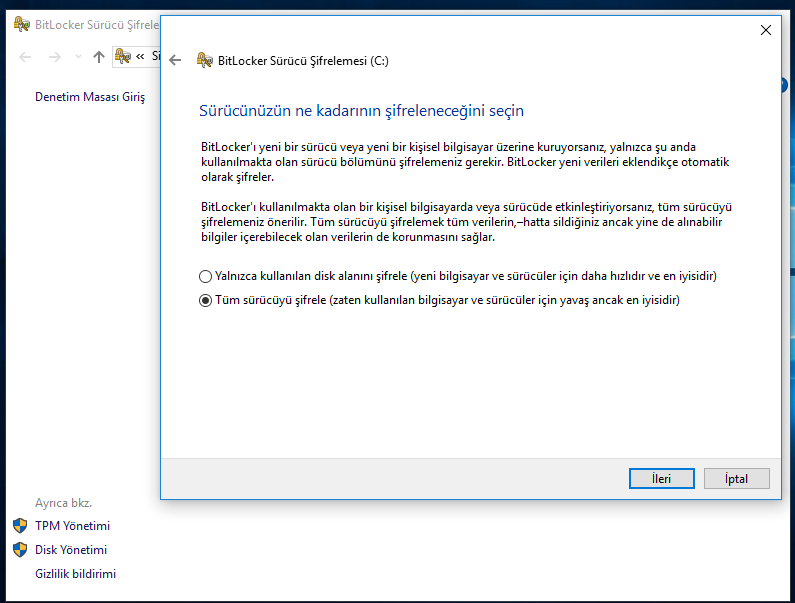Screen dimensions: 795x603
Task: Open the Gizlilik bildirimi link
Action: [75, 574]
